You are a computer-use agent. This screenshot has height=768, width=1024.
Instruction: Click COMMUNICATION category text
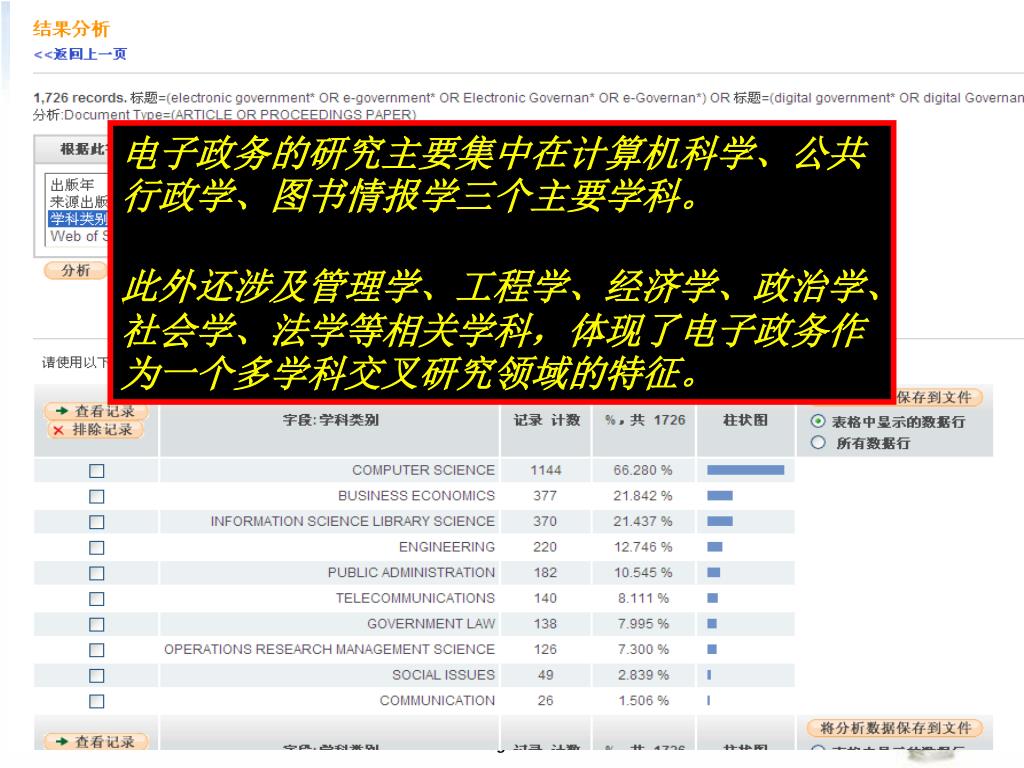coord(437,700)
